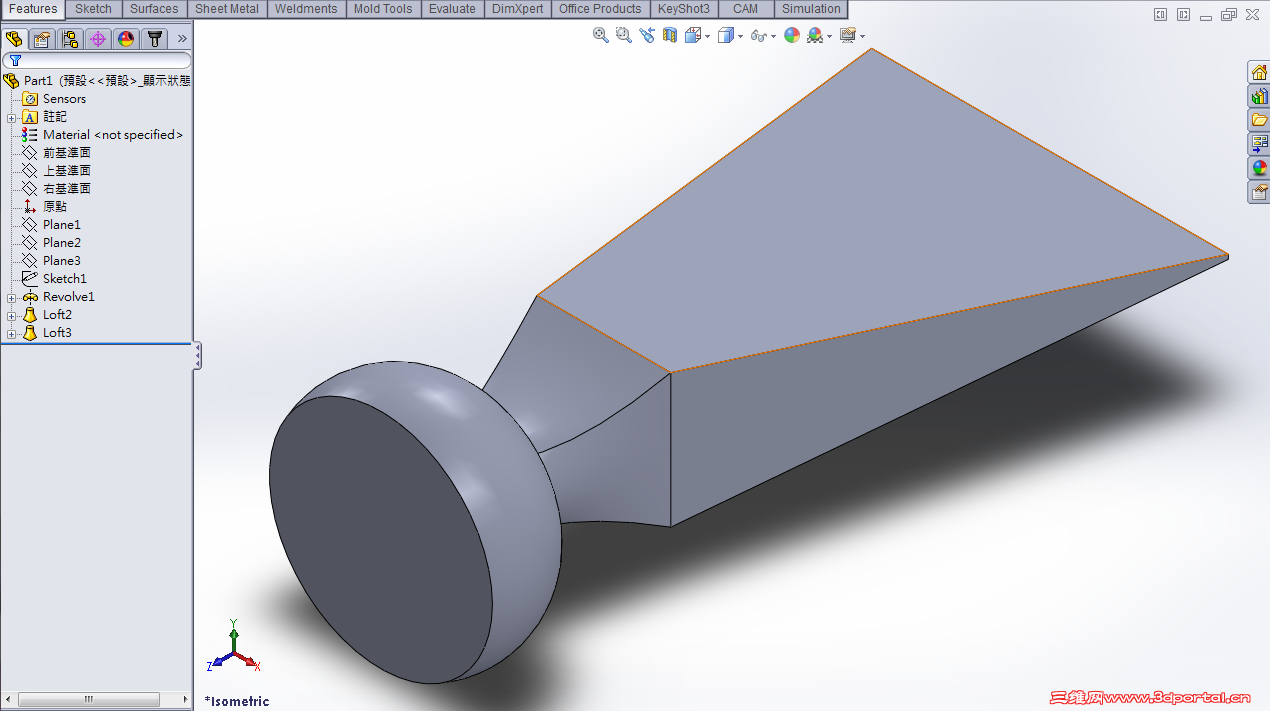Screen dimensions: 1270x711
Task: Click the tree filter funnel icon
Action: [15, 60]
